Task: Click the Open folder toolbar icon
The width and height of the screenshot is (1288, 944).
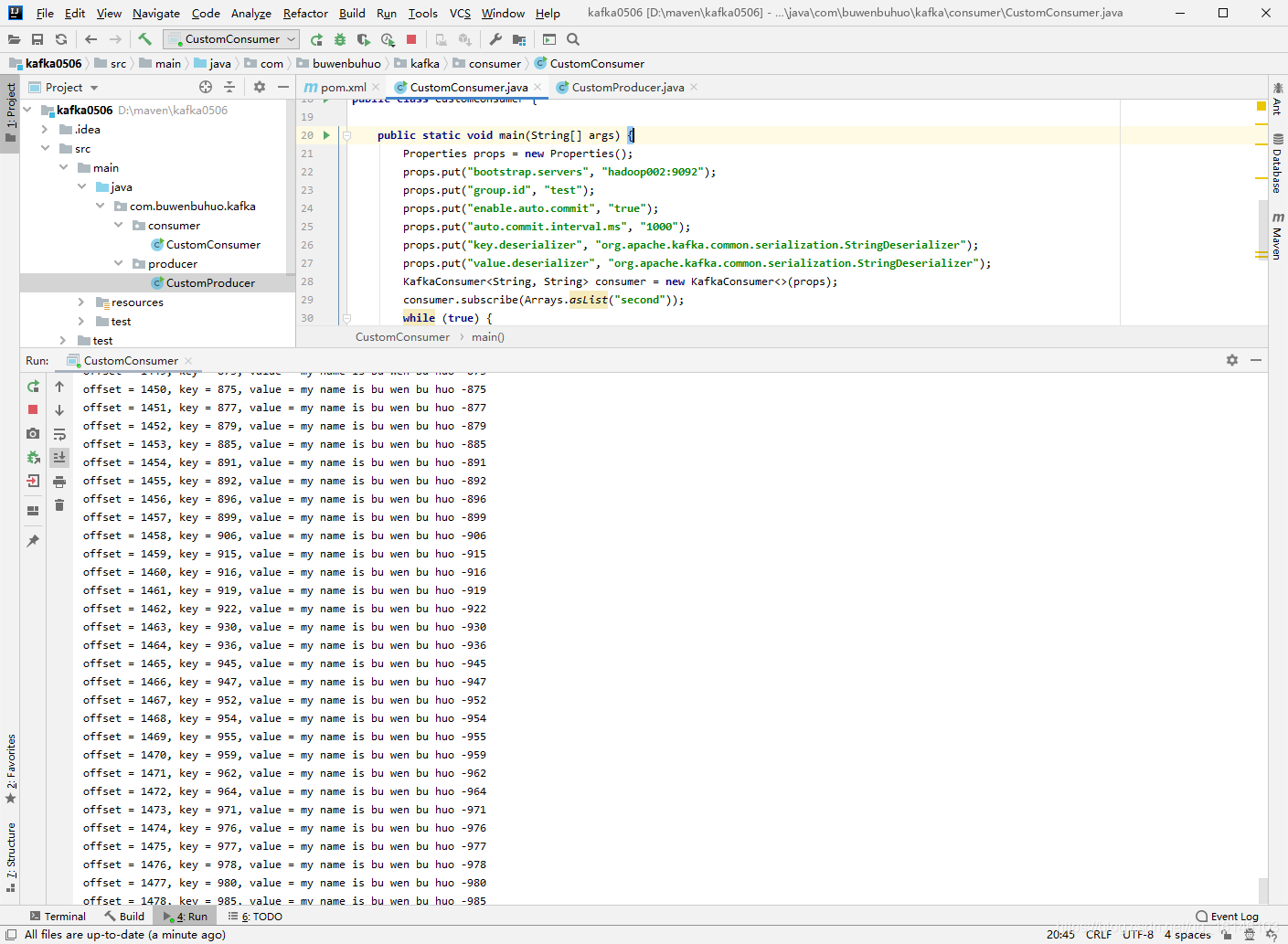Action: [x=14, y=39]
